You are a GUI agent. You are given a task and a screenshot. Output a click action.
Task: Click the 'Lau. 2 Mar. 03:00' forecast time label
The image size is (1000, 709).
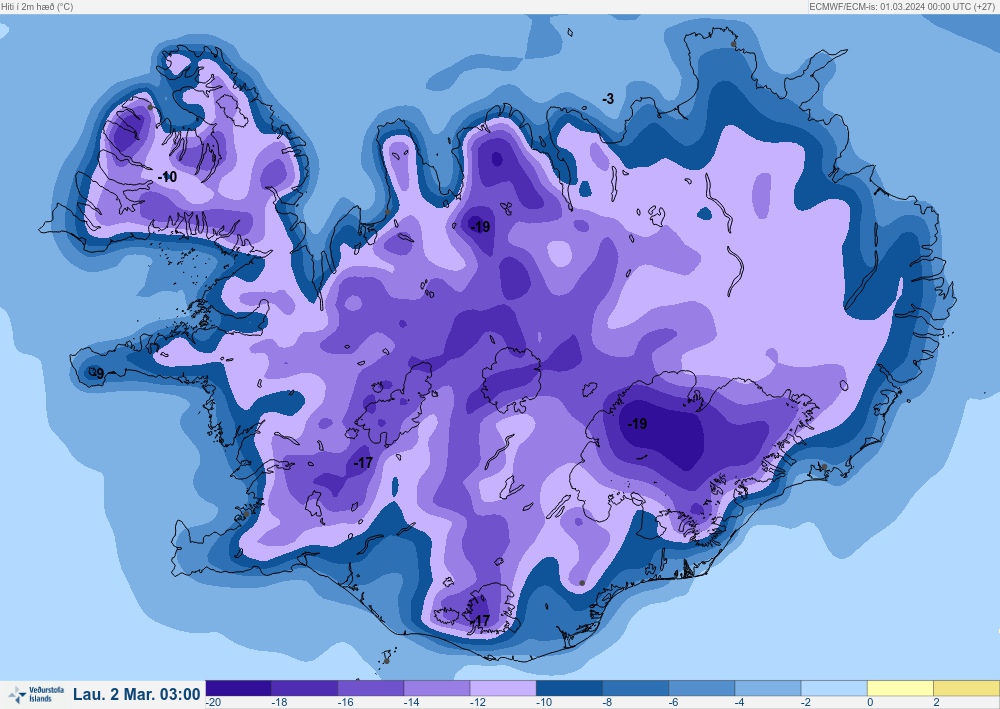[136, 694]
